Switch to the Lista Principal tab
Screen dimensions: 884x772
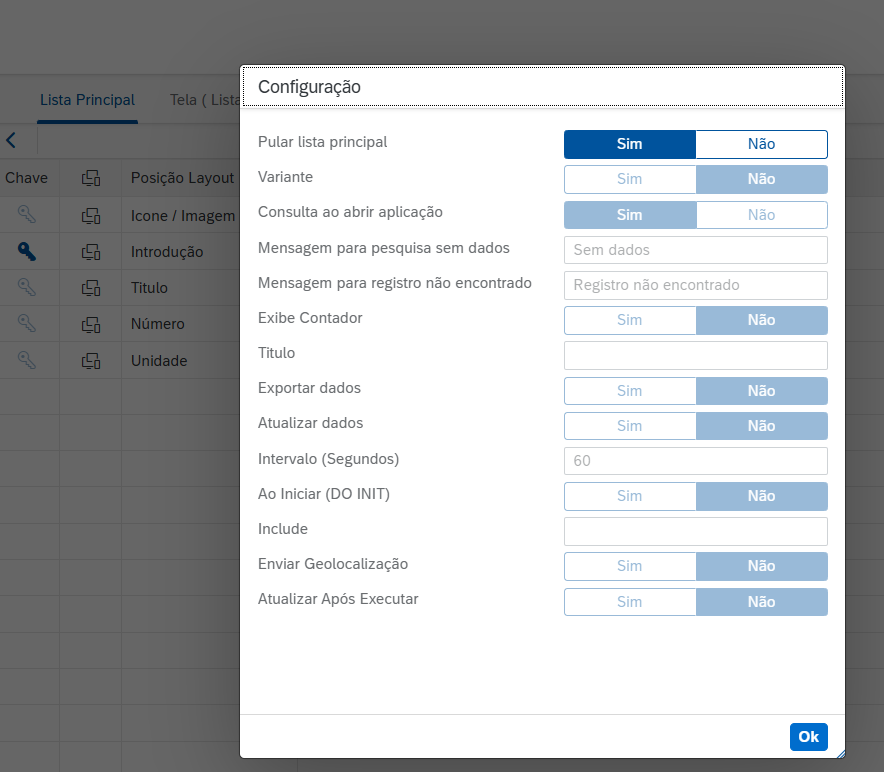pyautogui.click(x=87, y=100)
